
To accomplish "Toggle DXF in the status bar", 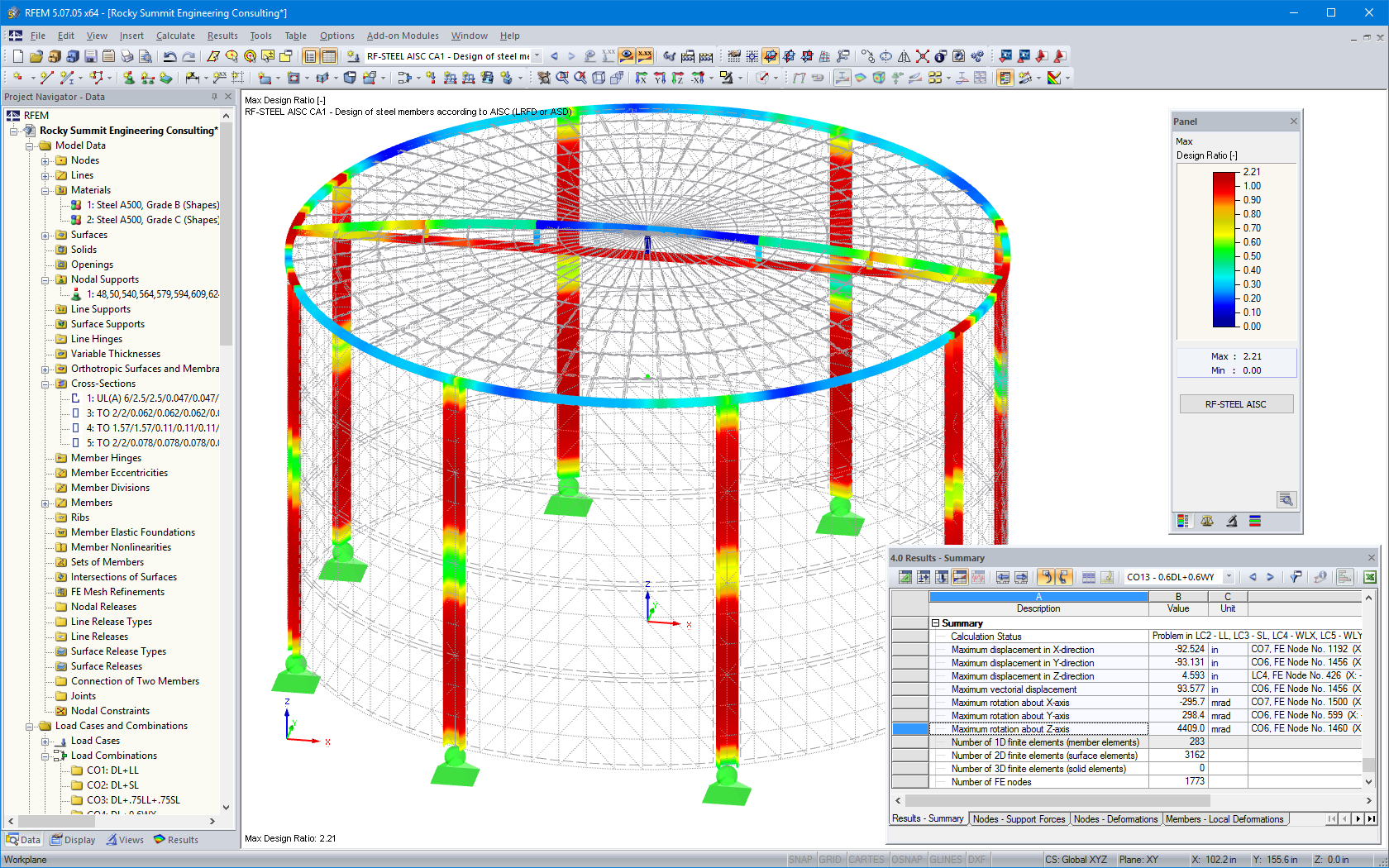I will pyautogui.click(x=976, y=860).
